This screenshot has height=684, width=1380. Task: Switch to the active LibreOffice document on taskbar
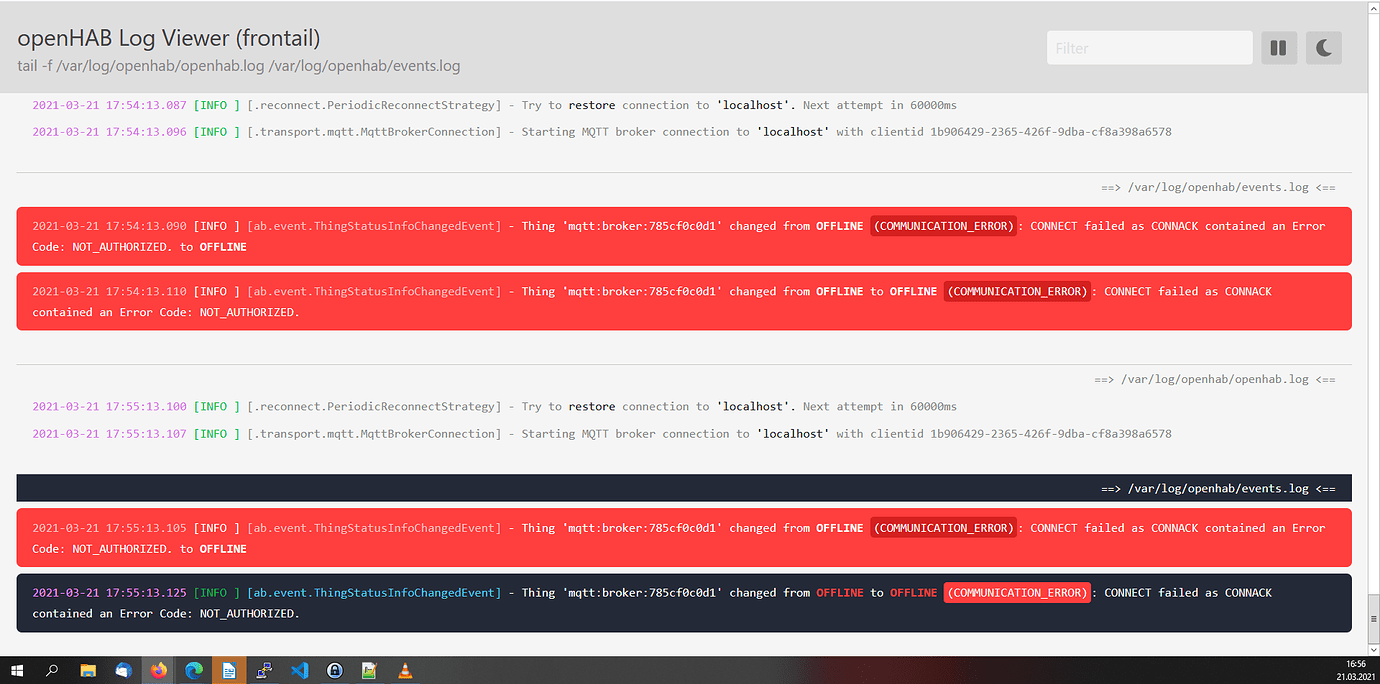coord(229,670)
